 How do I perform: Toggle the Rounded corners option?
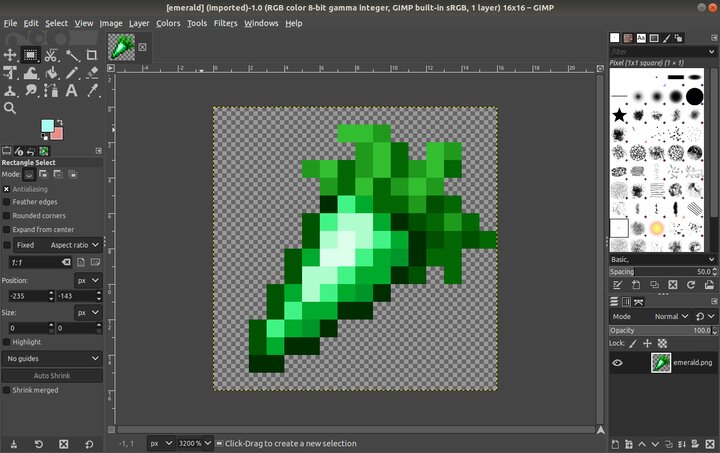tap(7, 215)
